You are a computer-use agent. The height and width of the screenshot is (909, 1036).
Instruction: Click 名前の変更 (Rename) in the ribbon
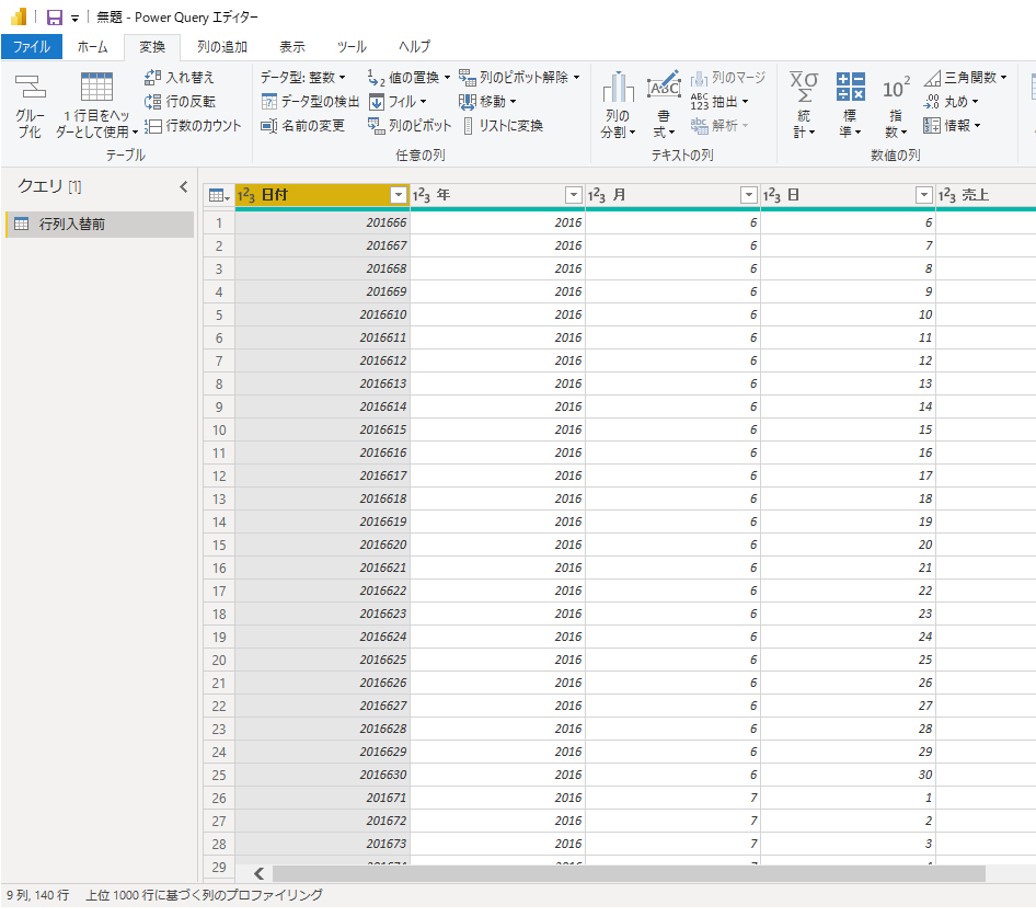pos(303,125)
